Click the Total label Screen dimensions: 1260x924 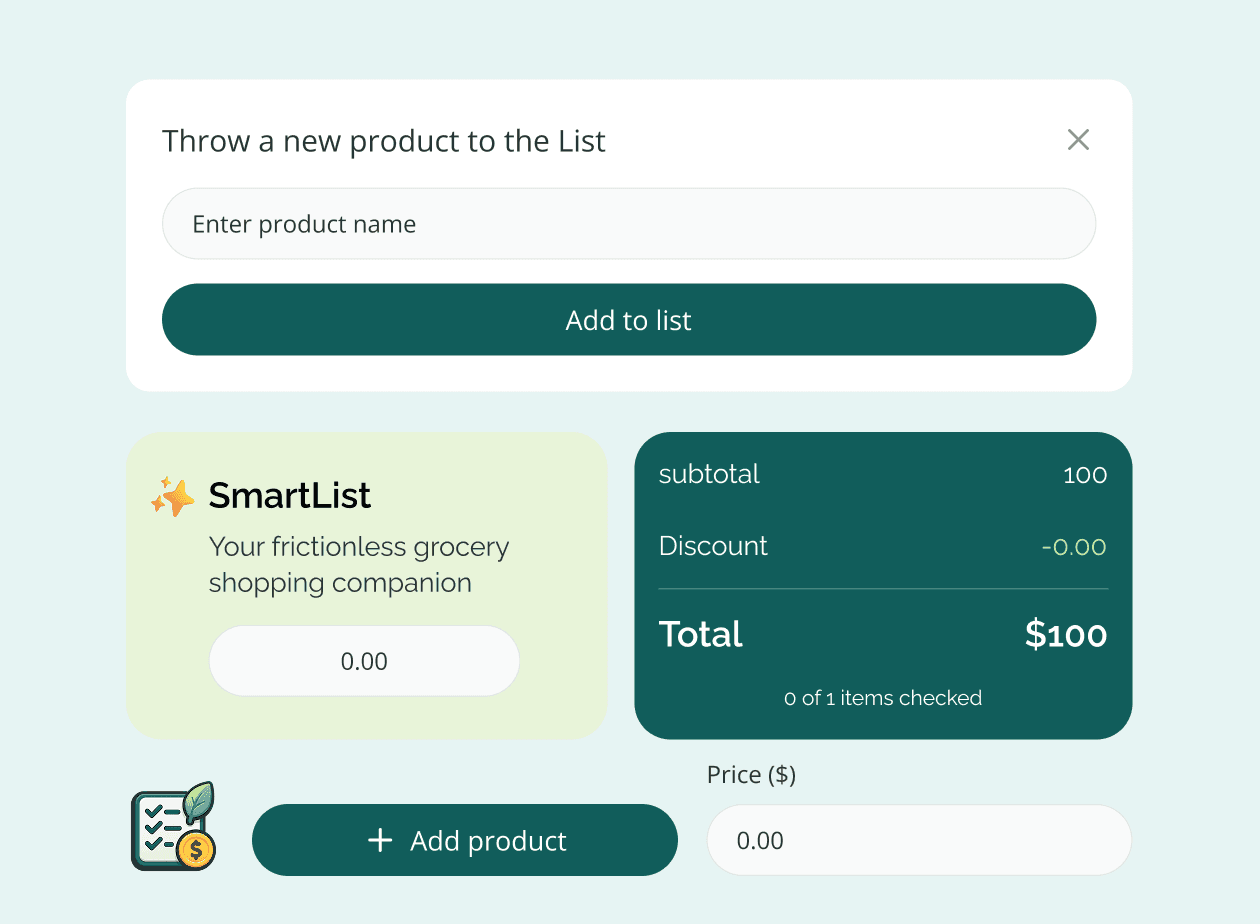click(700, 635)
